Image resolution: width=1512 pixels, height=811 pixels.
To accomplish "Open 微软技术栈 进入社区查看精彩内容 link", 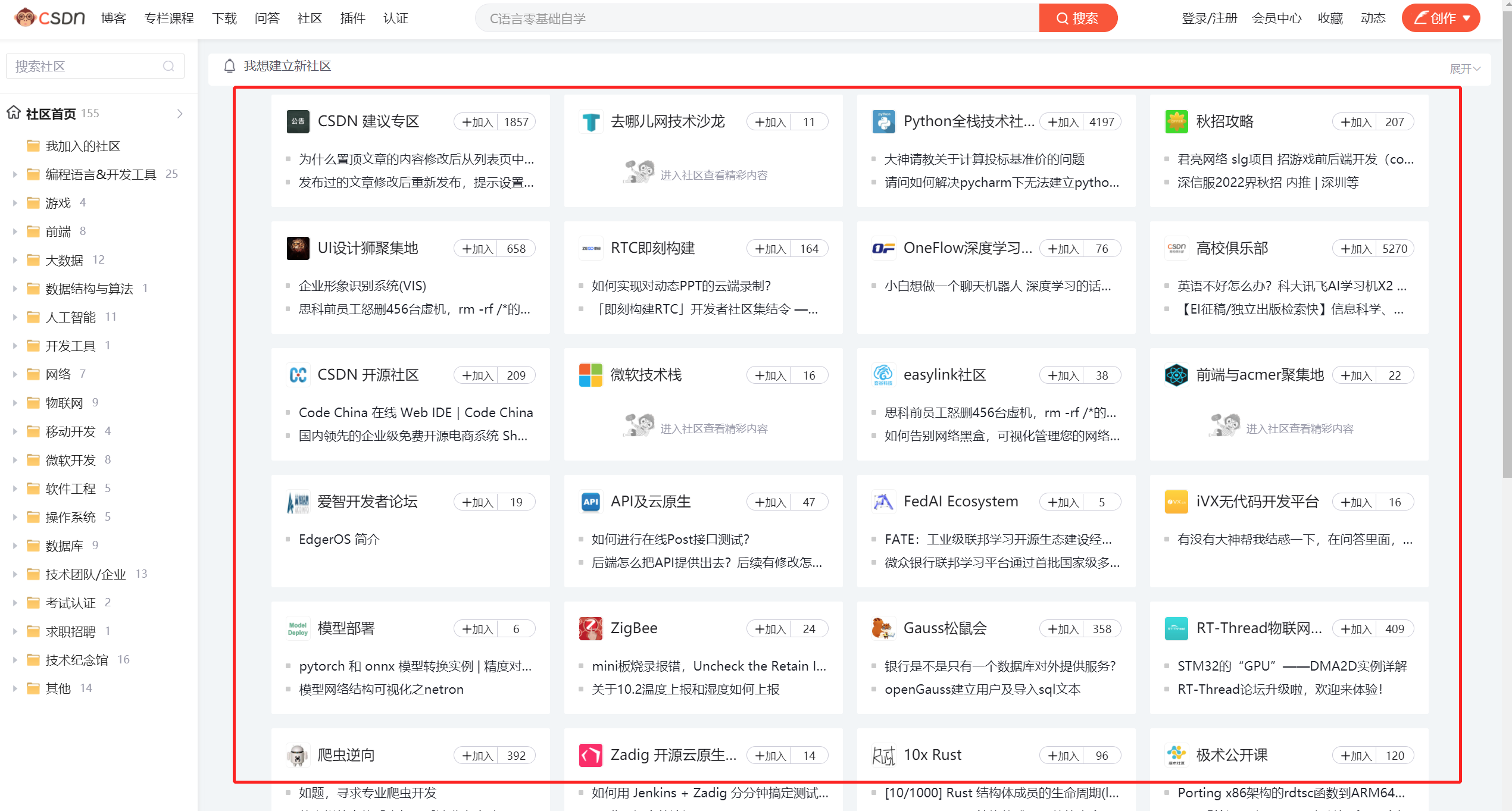I will point(714,428).
